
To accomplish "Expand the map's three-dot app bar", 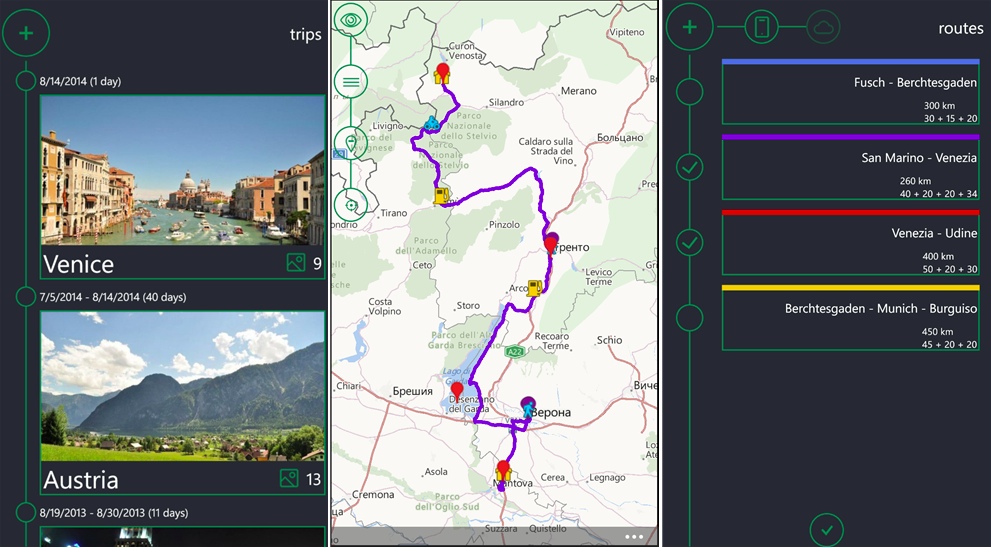I will pyautogui.click(x=633, y=537).
